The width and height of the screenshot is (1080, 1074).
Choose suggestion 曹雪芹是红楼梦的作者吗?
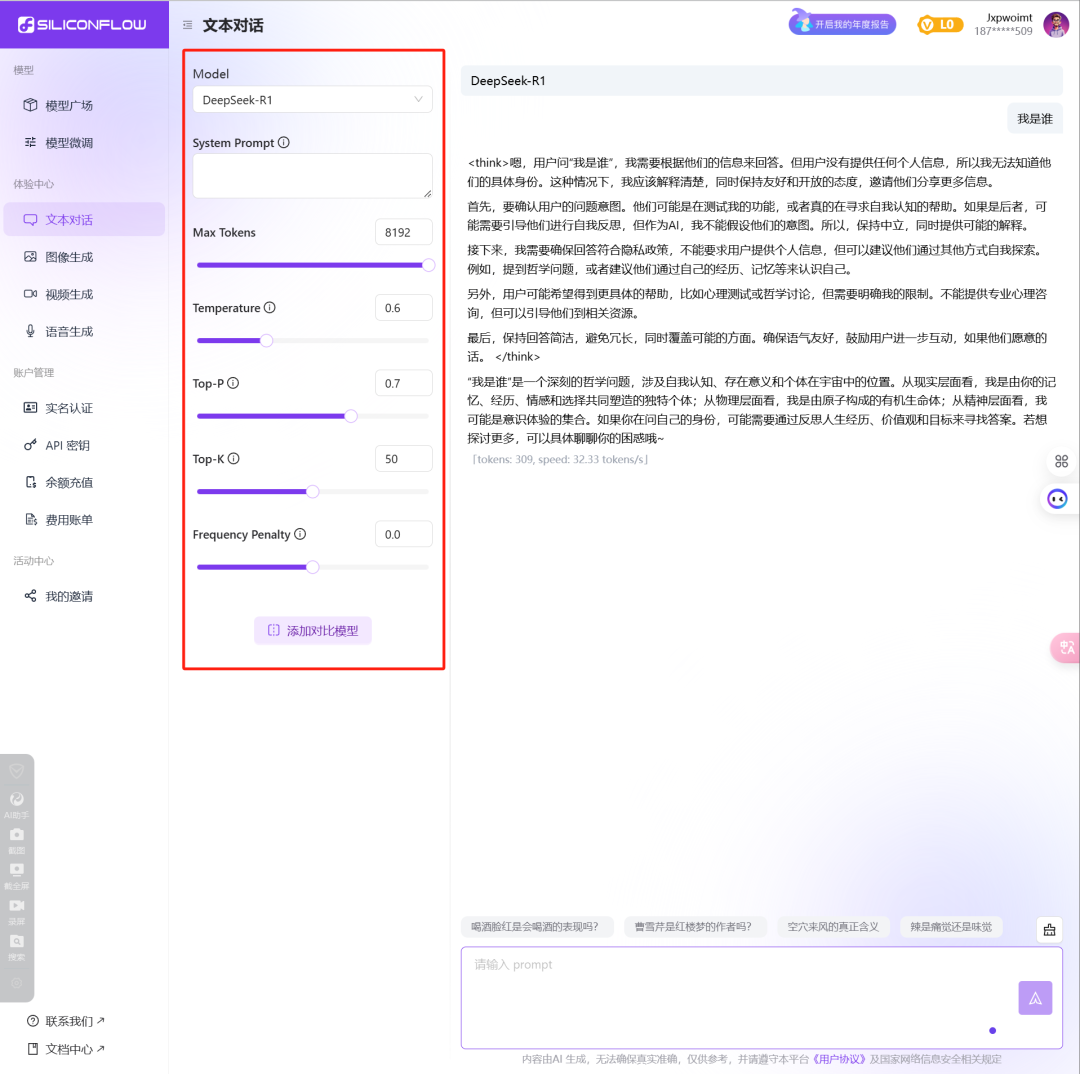pos(693,927)
